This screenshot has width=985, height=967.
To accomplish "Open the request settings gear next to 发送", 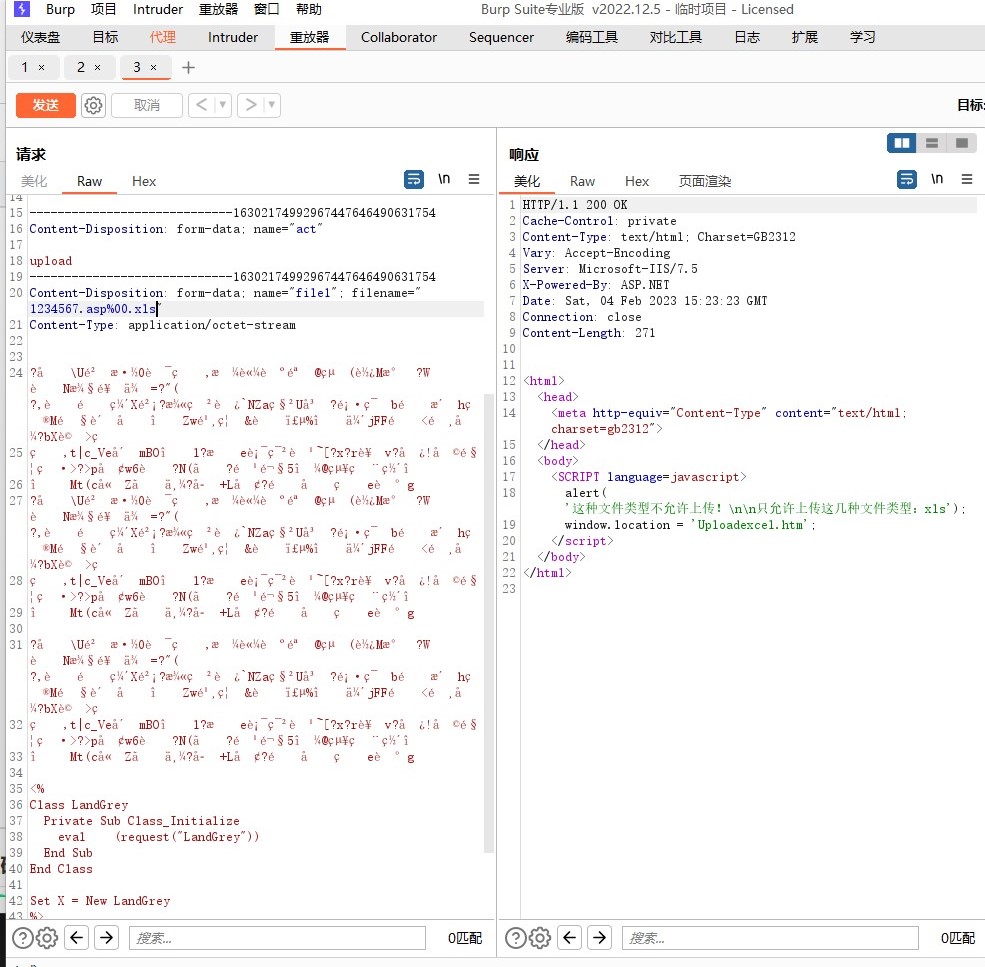I will point(94,105).
